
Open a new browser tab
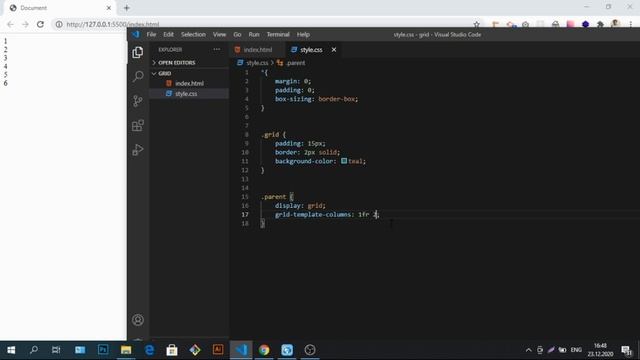pos(127,8)
